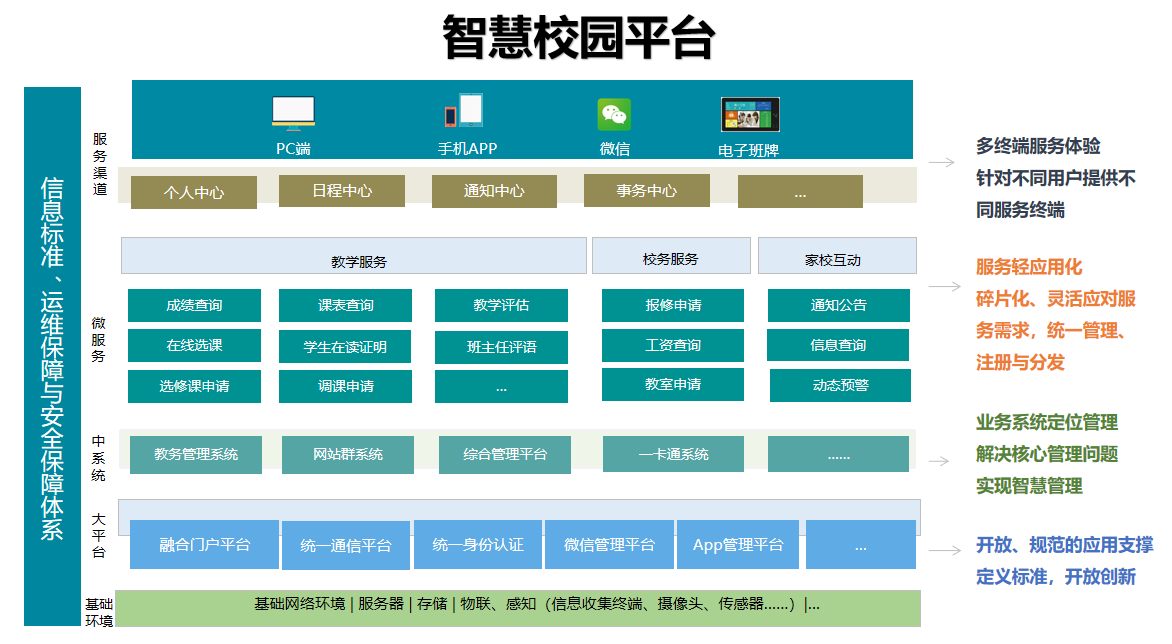Open the 个人中心 box
The image size is (1172, 644).
pyautogui.click(x=194, y=192)
